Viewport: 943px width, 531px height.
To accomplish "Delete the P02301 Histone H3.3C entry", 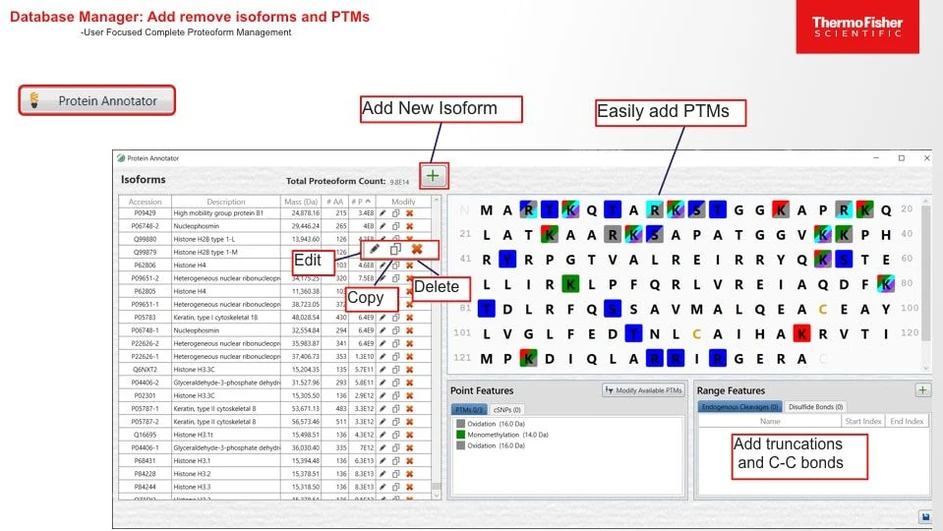I will coord(410,396).
